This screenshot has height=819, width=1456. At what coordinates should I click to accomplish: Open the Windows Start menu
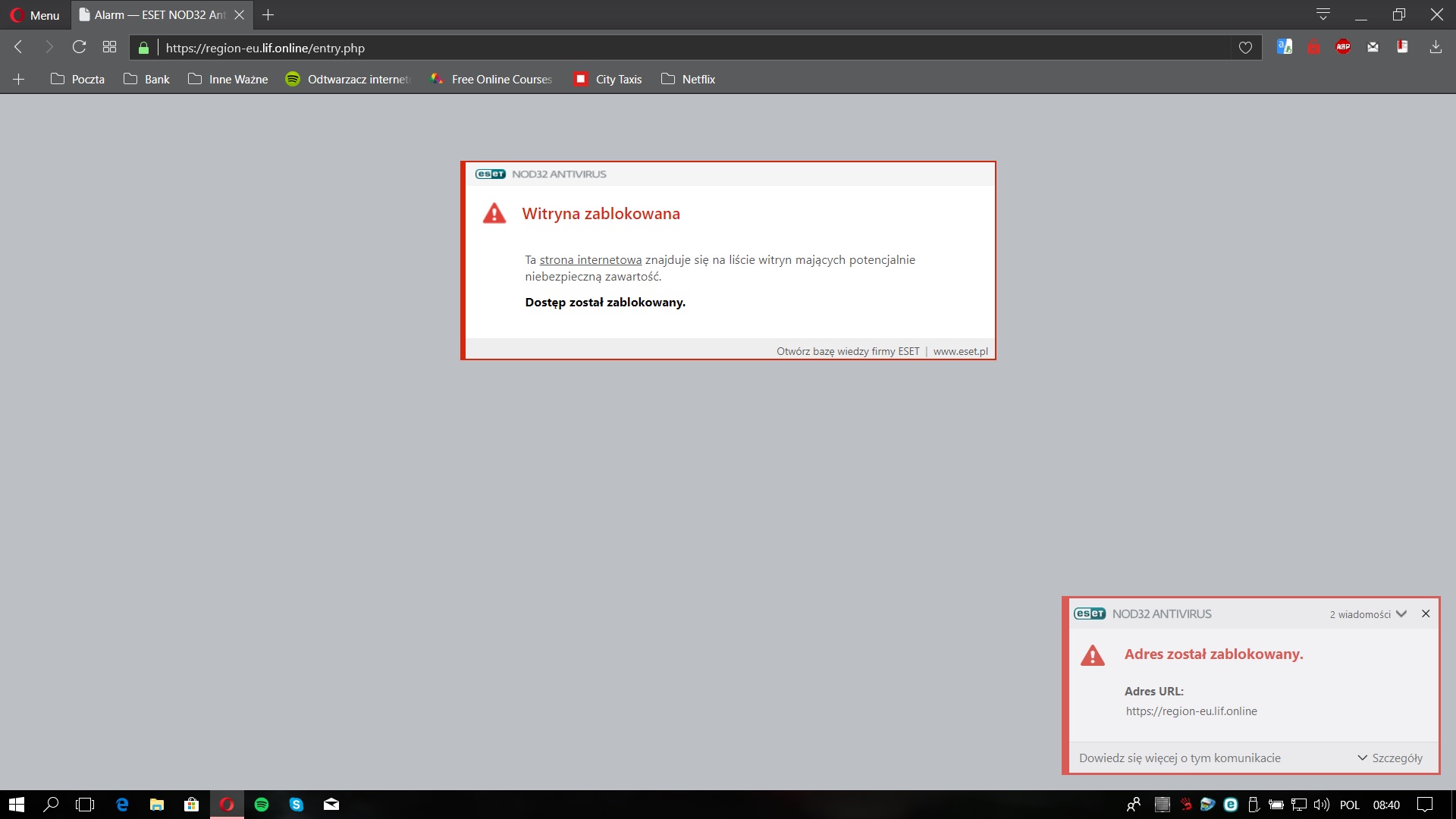pos(17,805)
